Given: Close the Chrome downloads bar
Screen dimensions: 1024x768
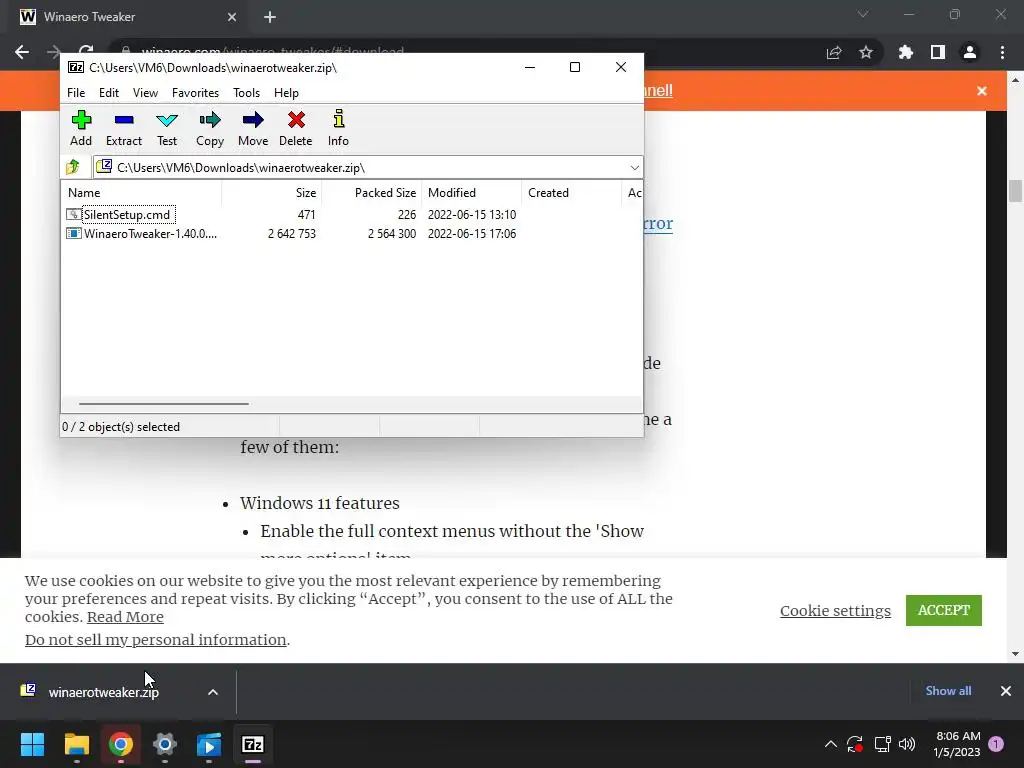Looking at the screenshot, I should click(1006, 690).
